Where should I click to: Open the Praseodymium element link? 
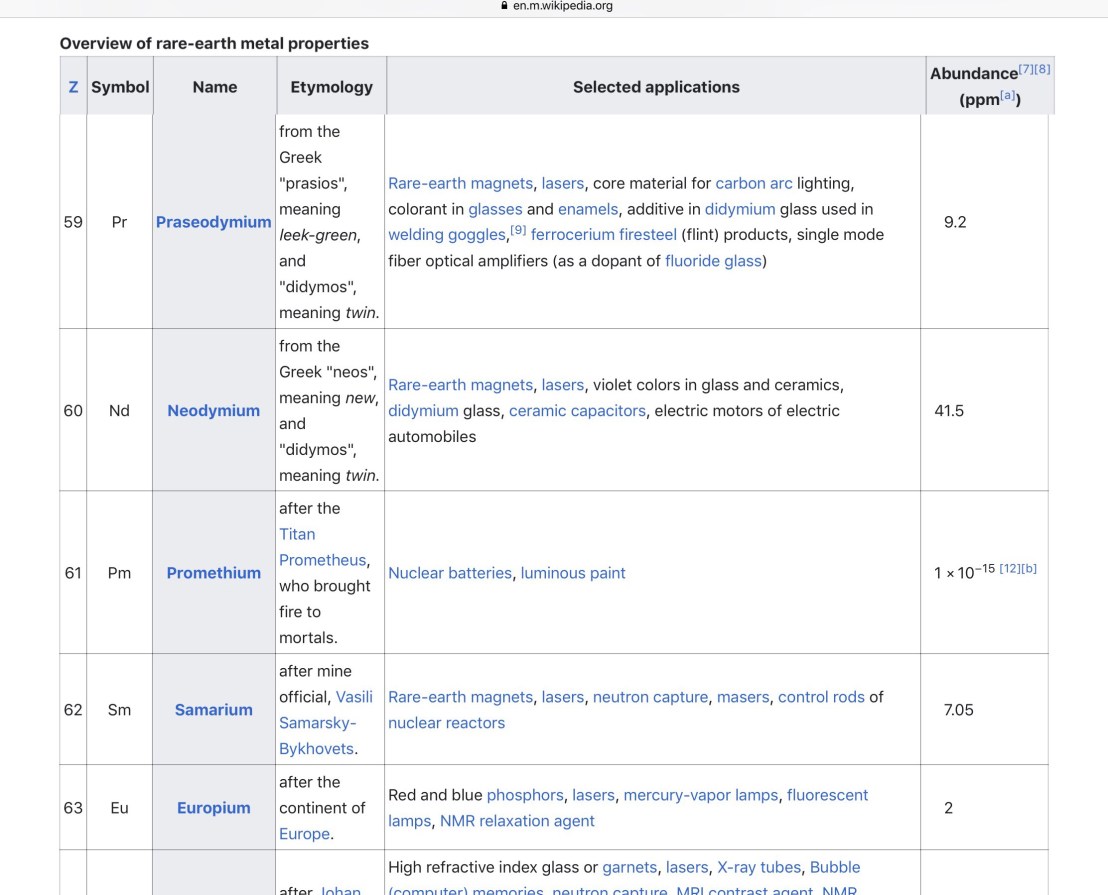point(213,222)
